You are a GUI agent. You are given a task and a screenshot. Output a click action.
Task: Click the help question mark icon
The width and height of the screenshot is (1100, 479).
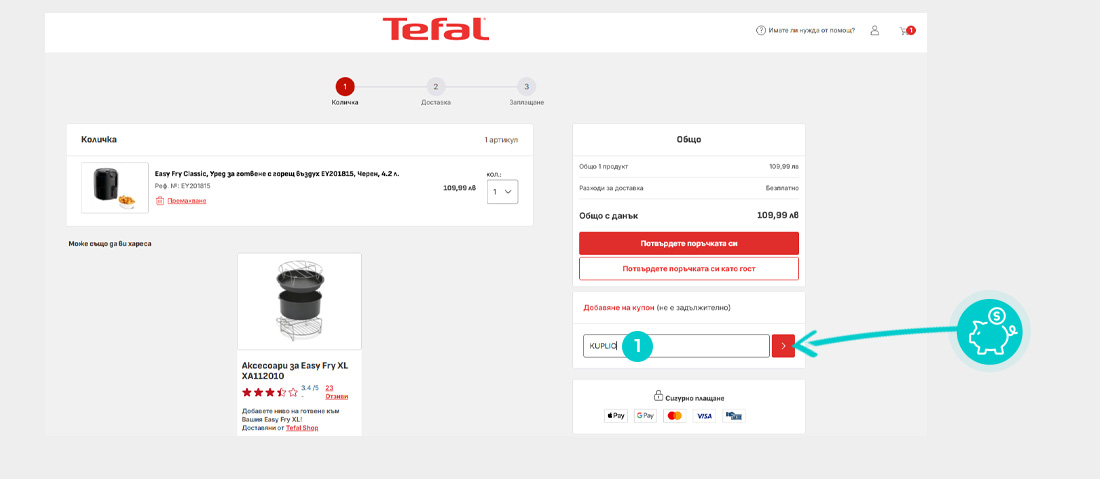coord(761,31)
